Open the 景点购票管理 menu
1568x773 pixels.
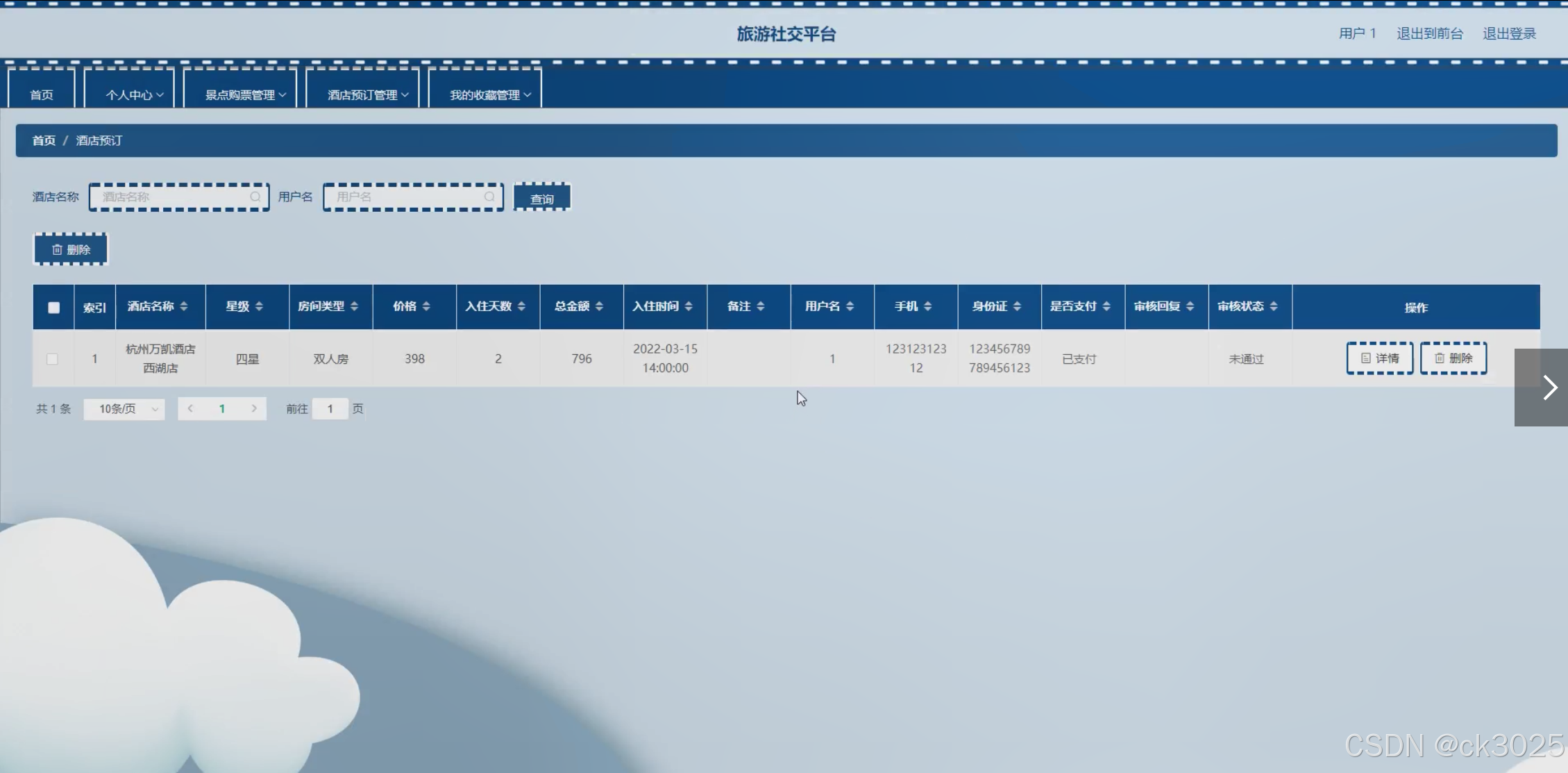pyautogui.click(x=244, y=95)
